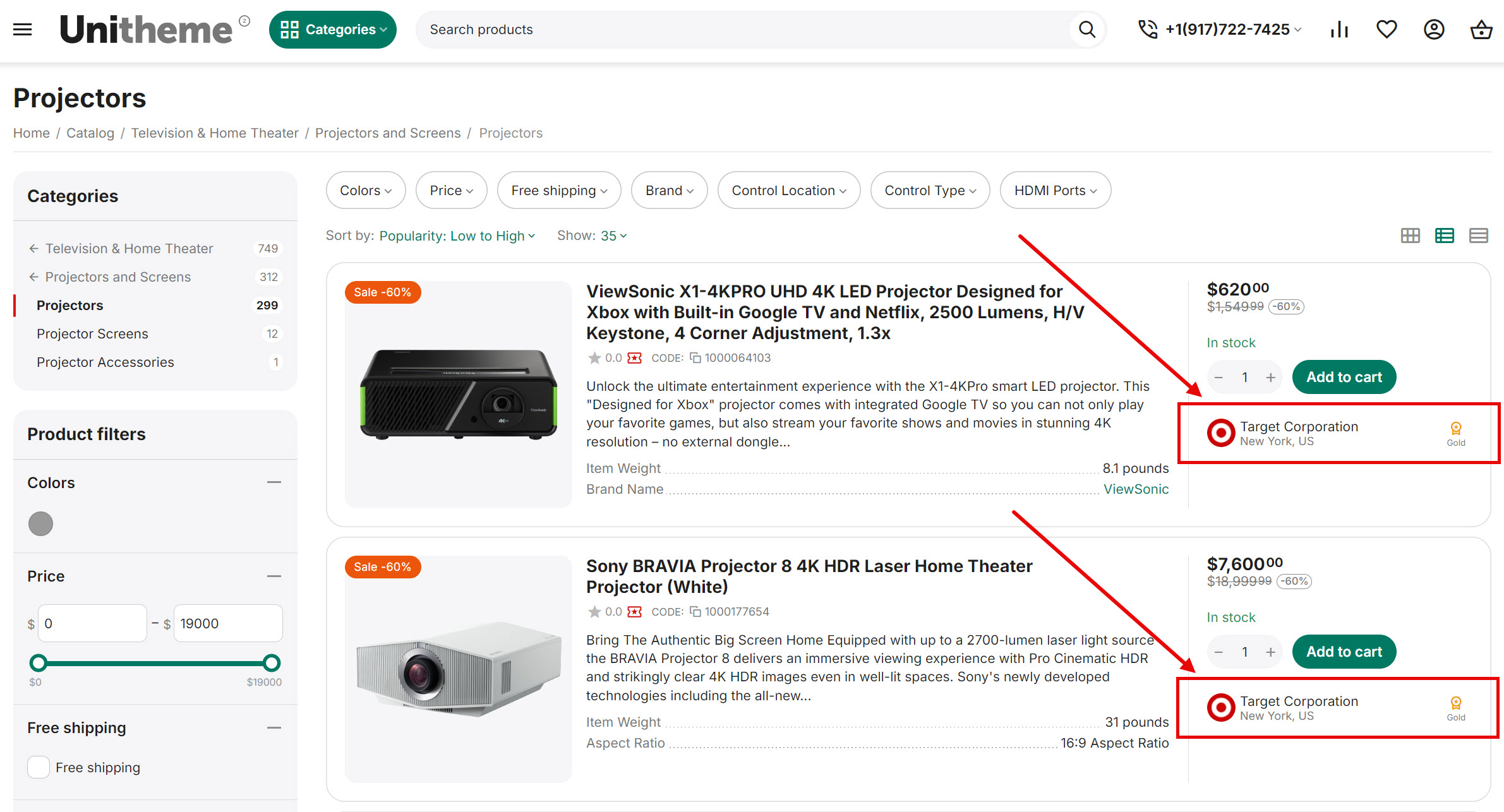The height and width of the screenshot is (812, 1504).
Task: Add the Sony BRAVIA projector to cart
Action: pos(1344,652)
